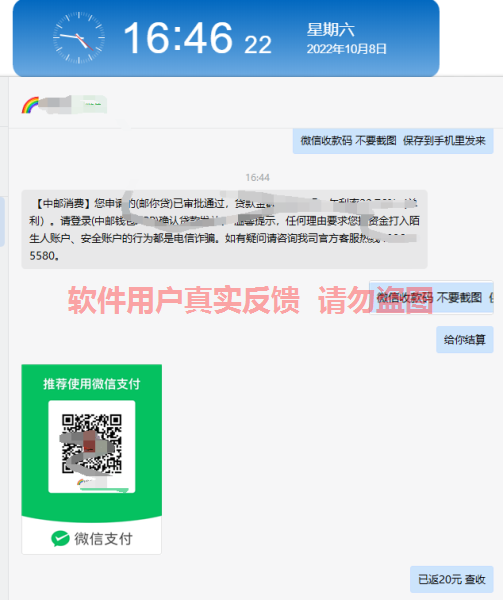Viewport: 503px width, 600px height.
Task: Select the 保存到手机里发来 message bubble
Action: (393, 141)
